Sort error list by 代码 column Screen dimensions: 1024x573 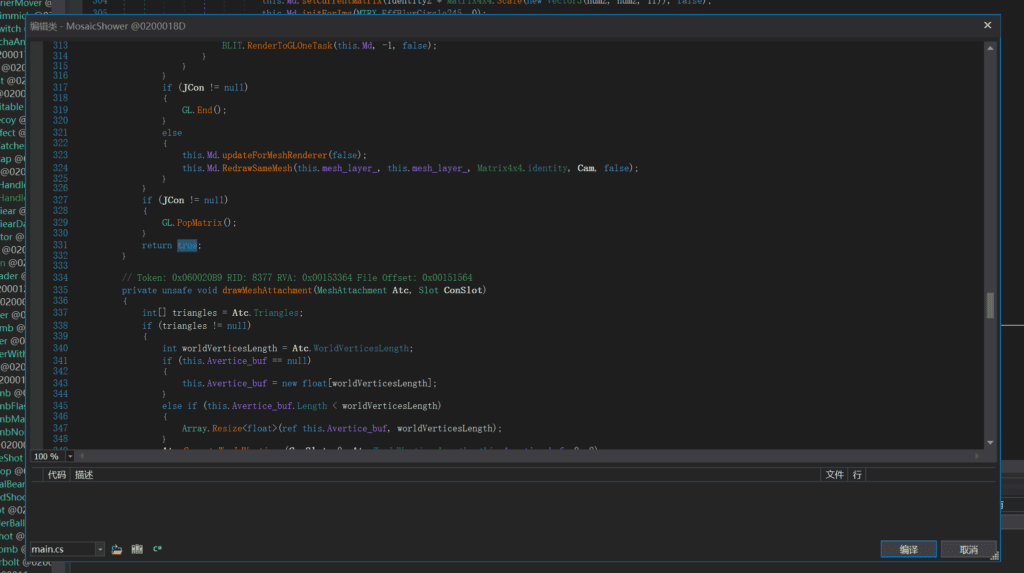[56, 475]
